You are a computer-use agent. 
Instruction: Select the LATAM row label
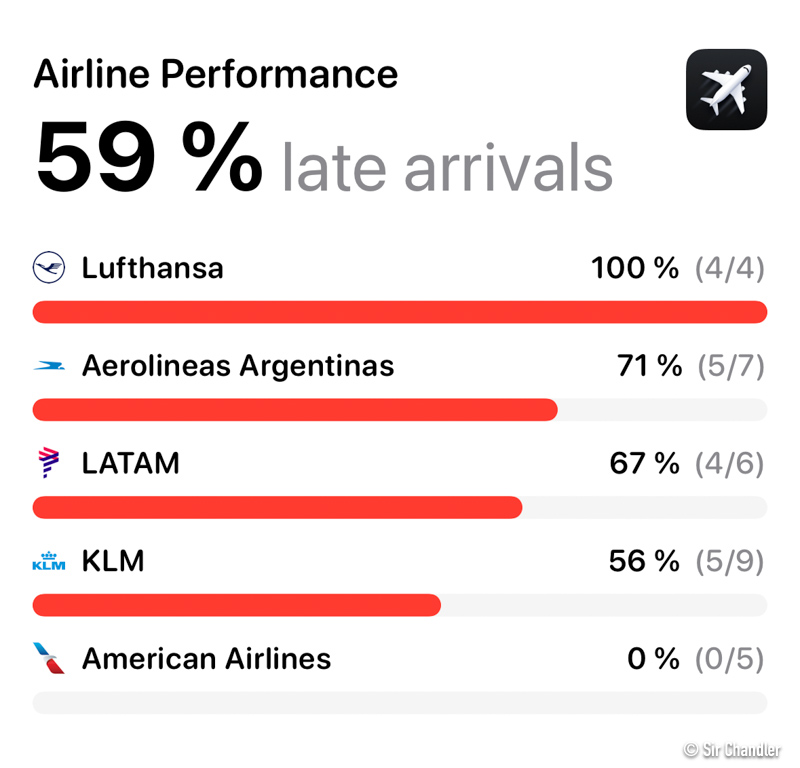tap(130, 463)
